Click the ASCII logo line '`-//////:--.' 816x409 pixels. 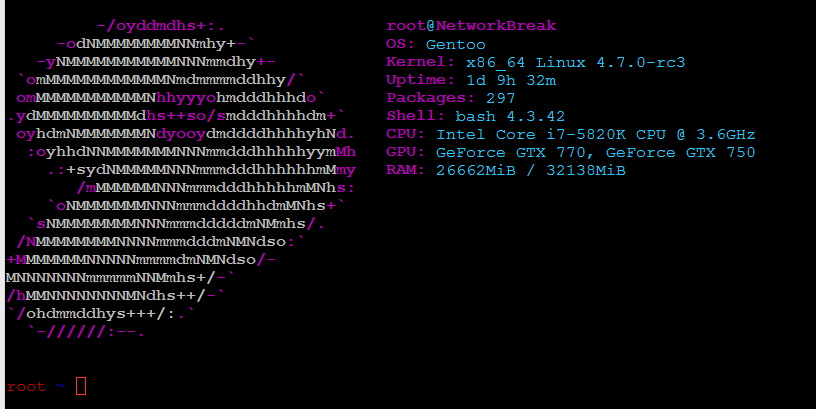pos(86,332)
